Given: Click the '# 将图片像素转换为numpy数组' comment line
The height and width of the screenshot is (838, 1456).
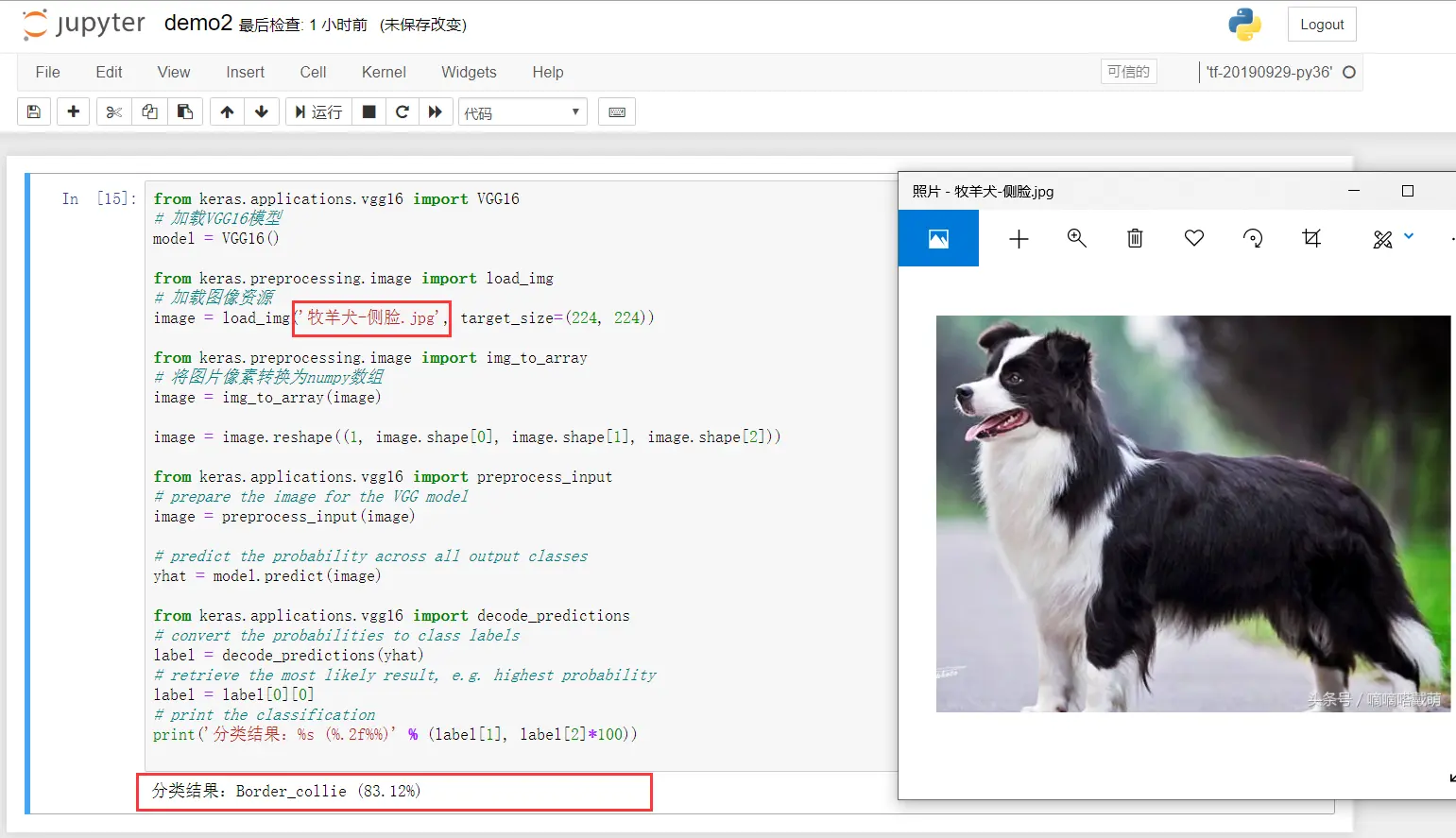Looking at the screenshot, I should point(268,377).
